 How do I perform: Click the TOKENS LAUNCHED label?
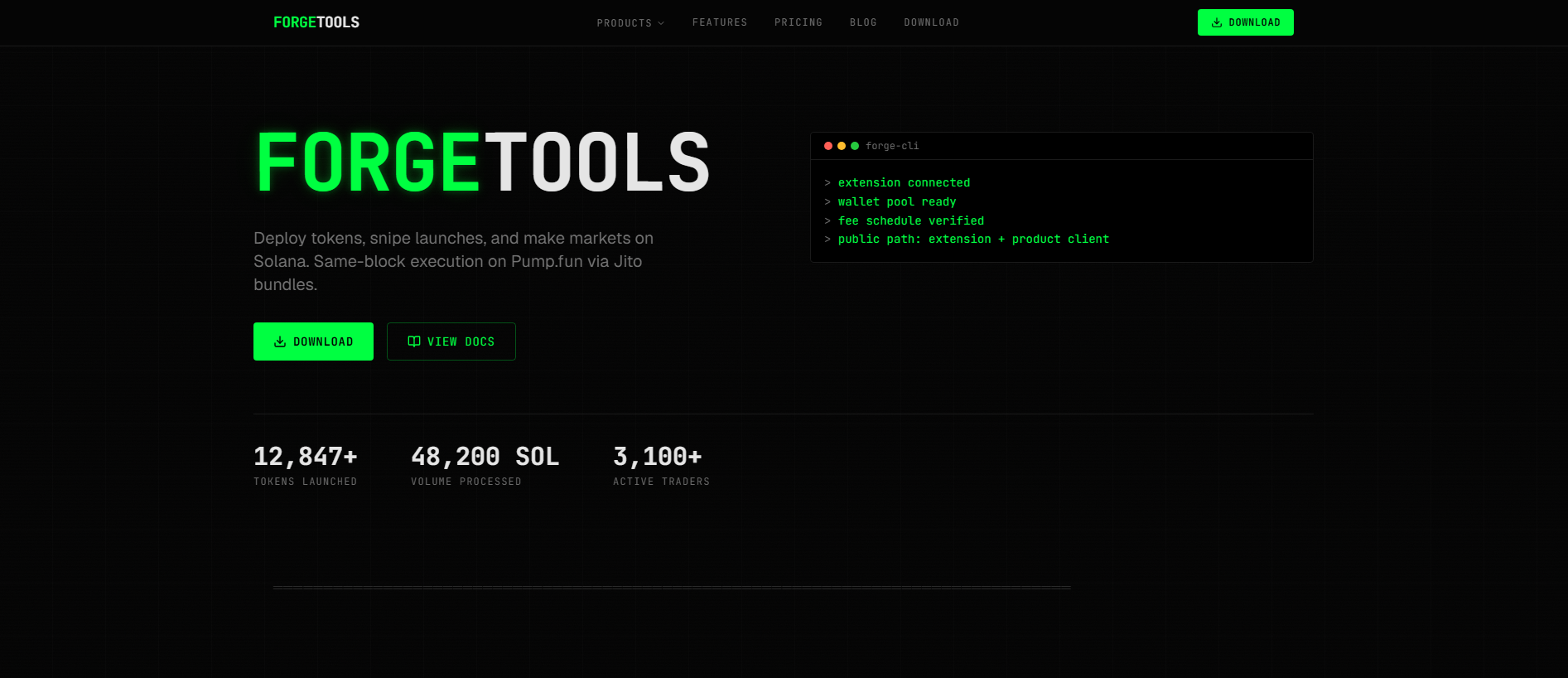click(x=306, y=482)
